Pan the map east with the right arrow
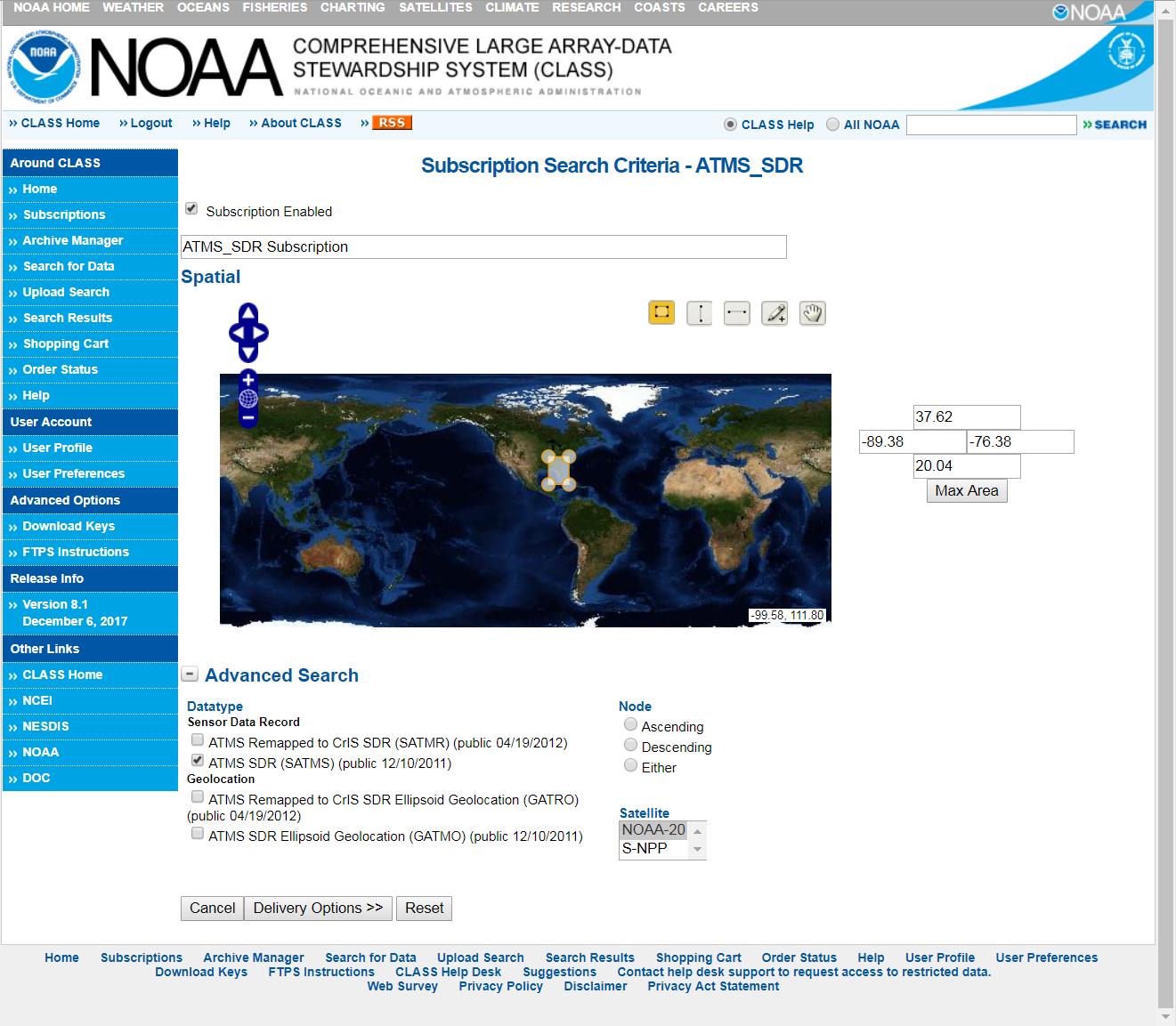The image size is (1176, 1026). tap(262, 333)
